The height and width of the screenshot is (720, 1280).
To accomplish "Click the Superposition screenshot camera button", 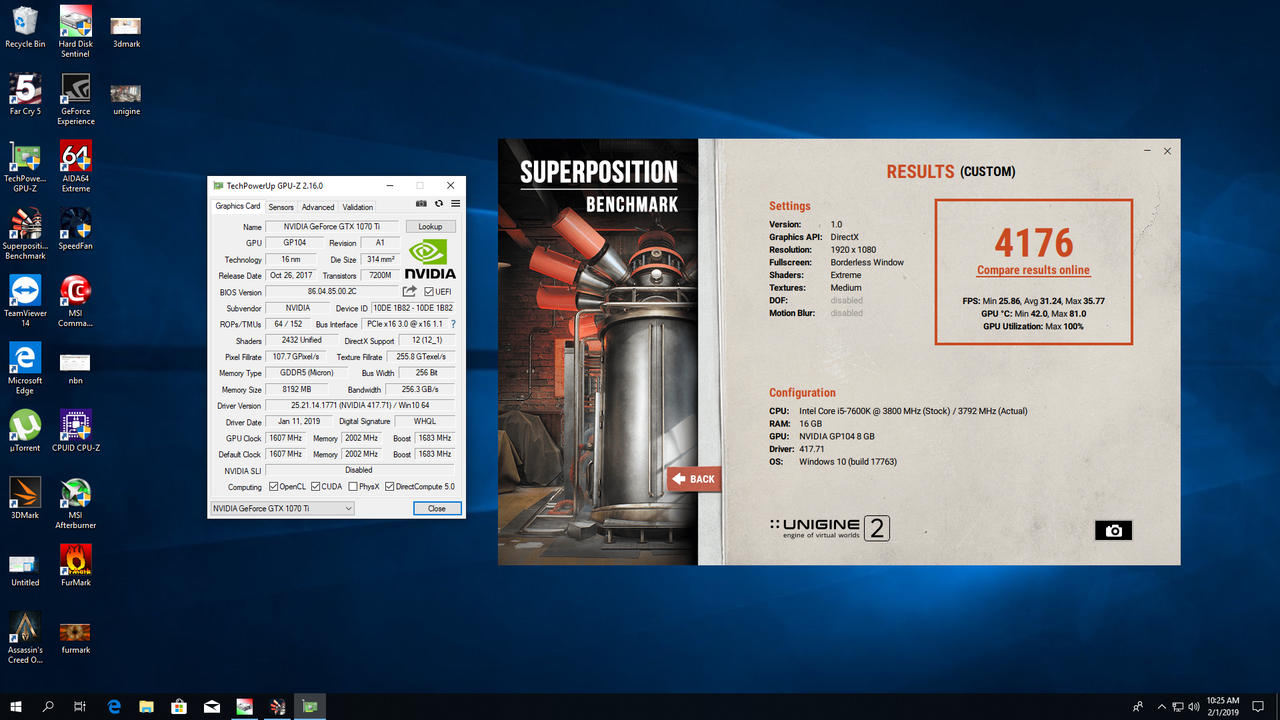I will (1114, 531).
